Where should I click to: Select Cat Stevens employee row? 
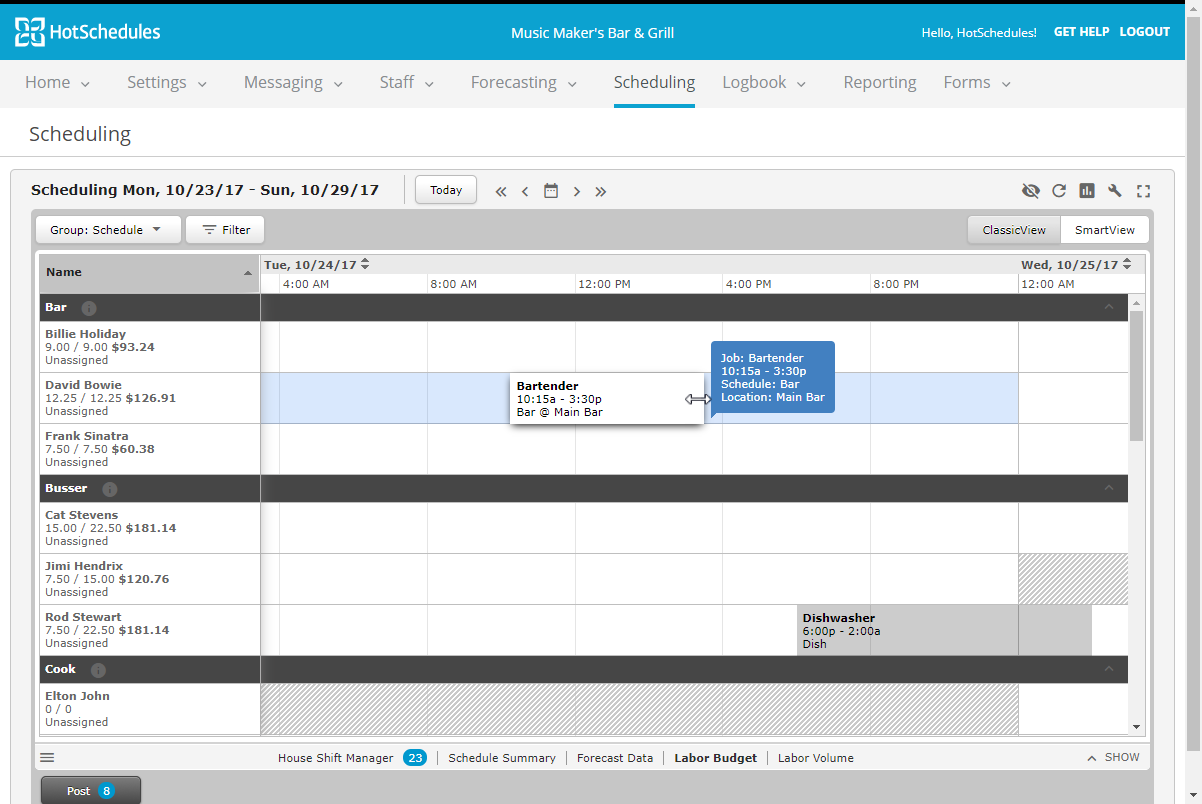pyautogui.click(x=150, y=528)
